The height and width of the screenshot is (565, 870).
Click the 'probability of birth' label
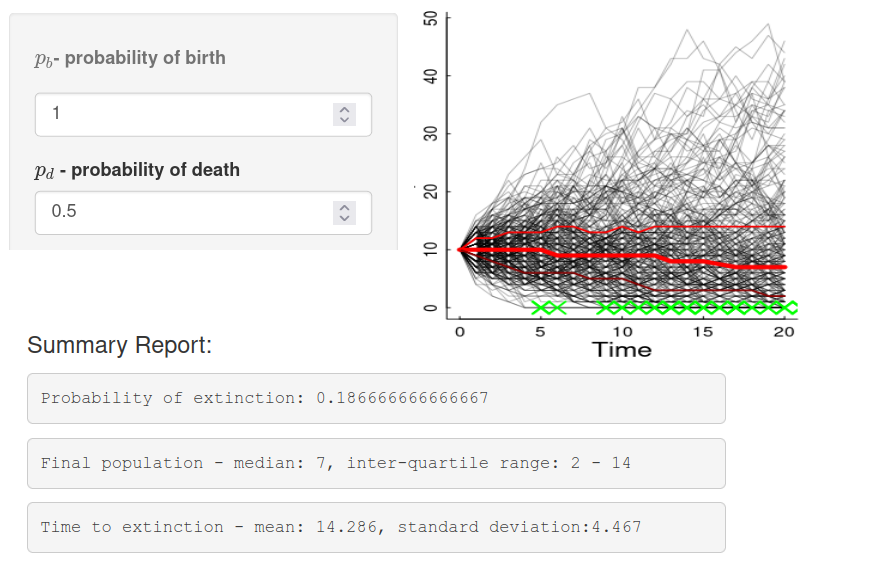tap(130, 58)
